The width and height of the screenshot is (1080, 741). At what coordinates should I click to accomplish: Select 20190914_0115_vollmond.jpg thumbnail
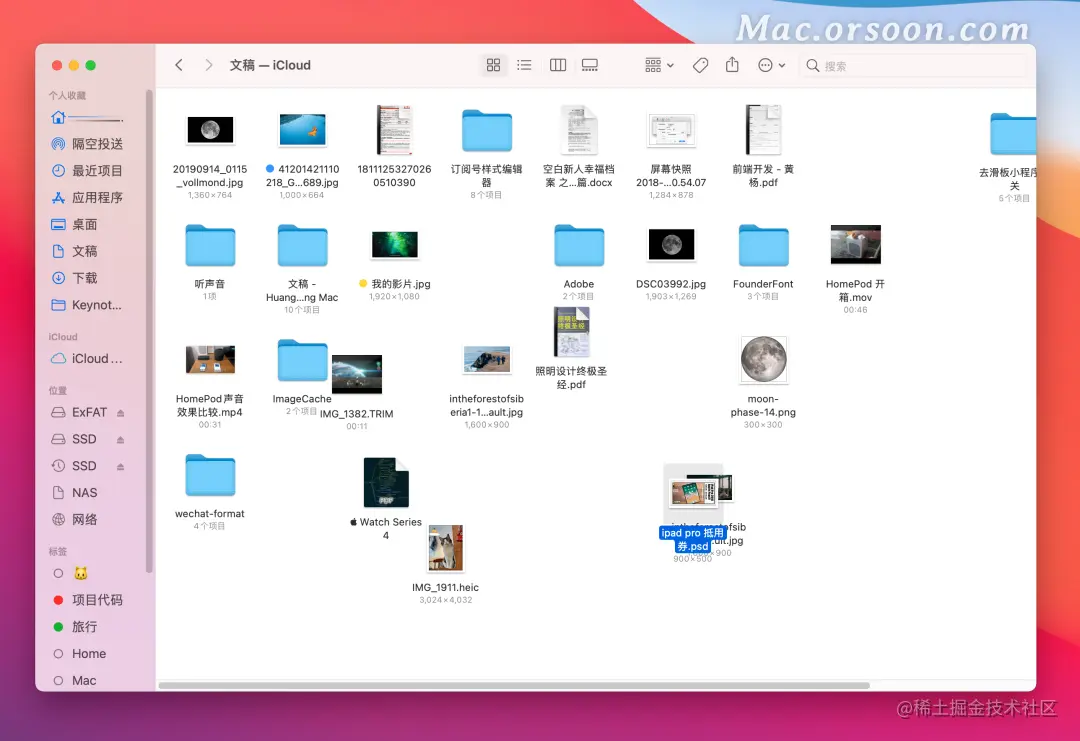[210, 129]
